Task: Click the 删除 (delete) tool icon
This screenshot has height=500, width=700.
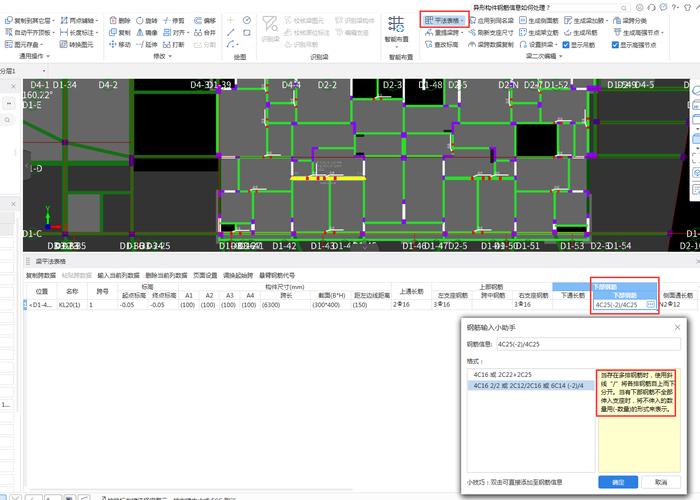Action: click(112, 20)
